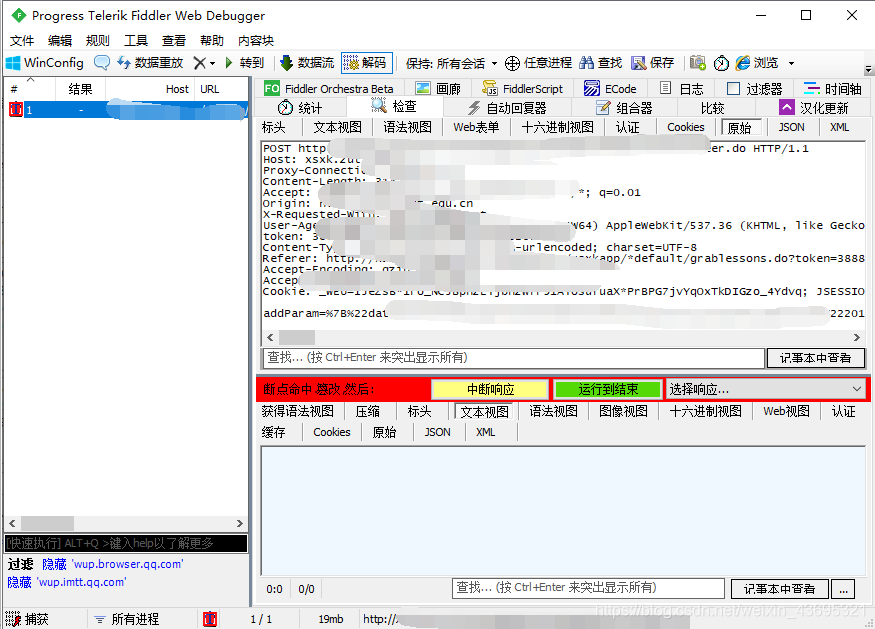Screen dimensions: 875x629
Task: Select the request Web Forms (Web表单) tab
Action: [x=476, y=127]
